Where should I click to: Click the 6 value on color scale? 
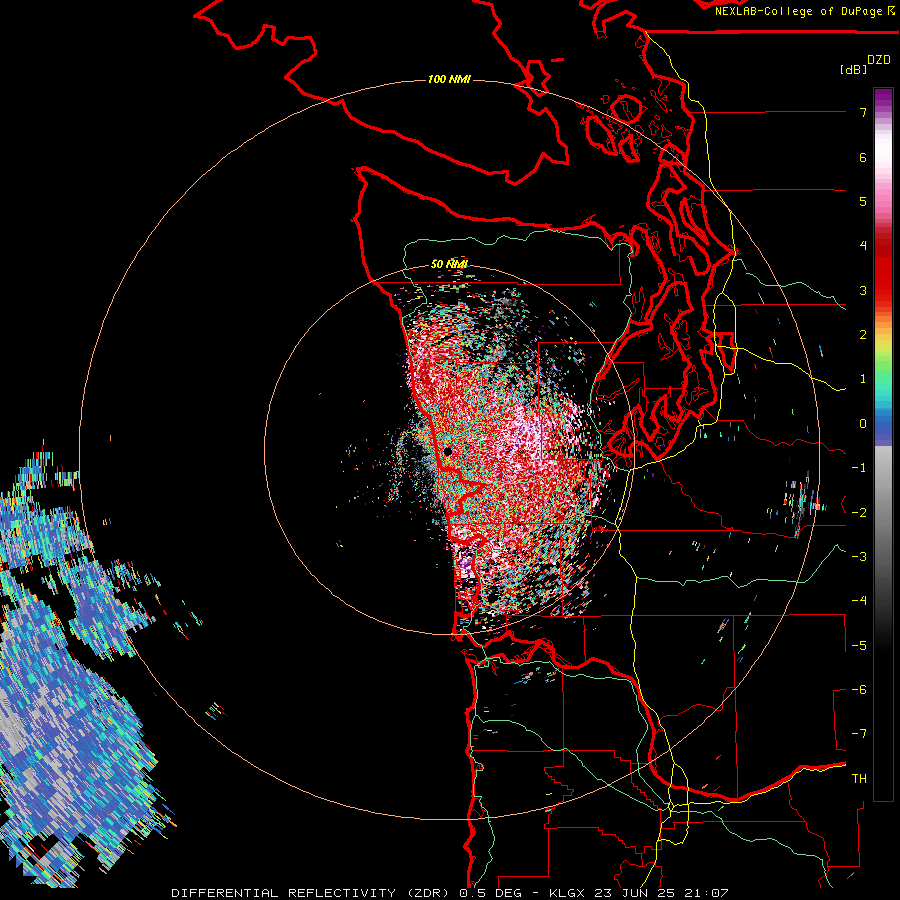pos(863,157)
